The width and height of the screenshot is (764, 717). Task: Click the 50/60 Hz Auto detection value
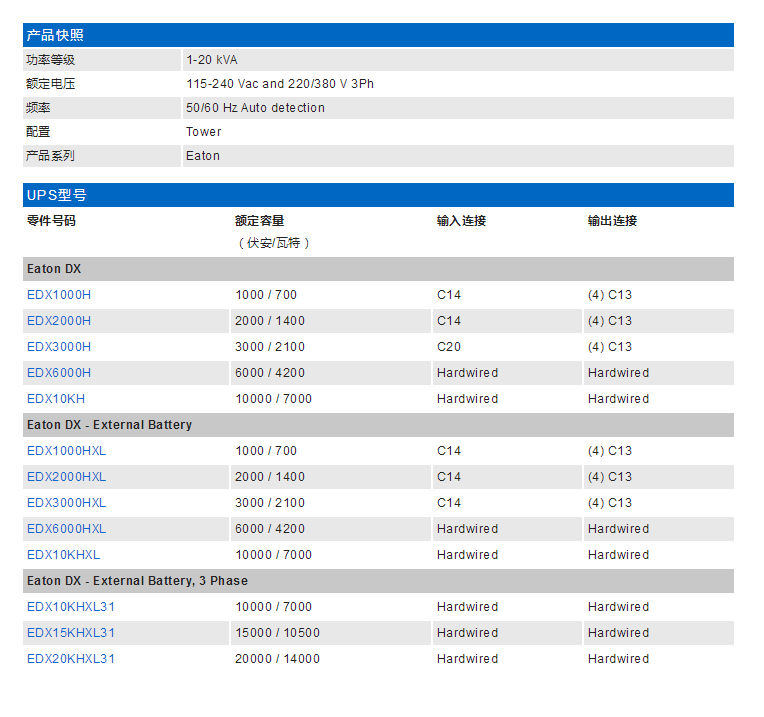pyautogui.click(x=255, y=108)
